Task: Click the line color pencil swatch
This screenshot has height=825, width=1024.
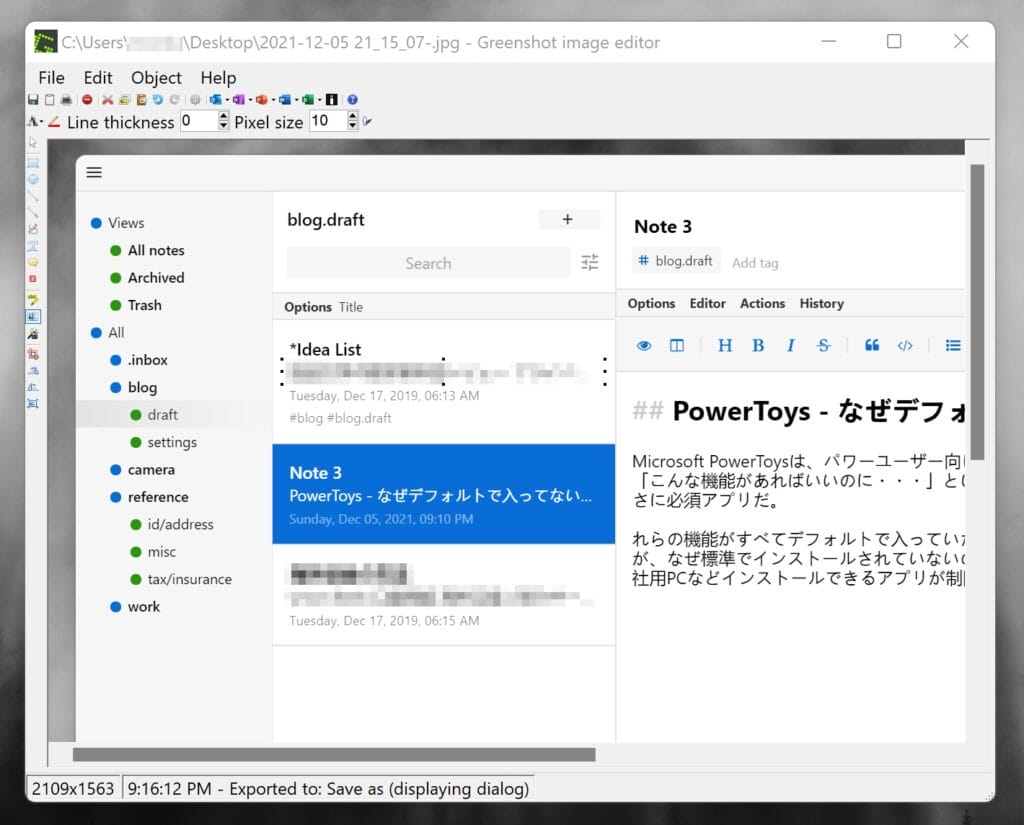Action: pos(54,121)
